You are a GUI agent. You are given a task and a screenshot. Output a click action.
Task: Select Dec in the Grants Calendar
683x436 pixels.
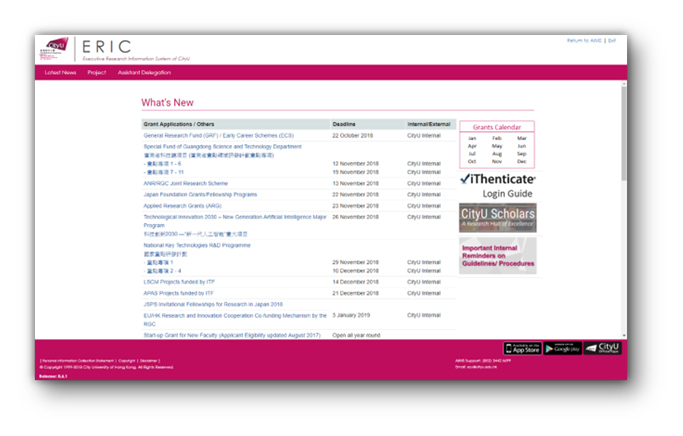521,161
